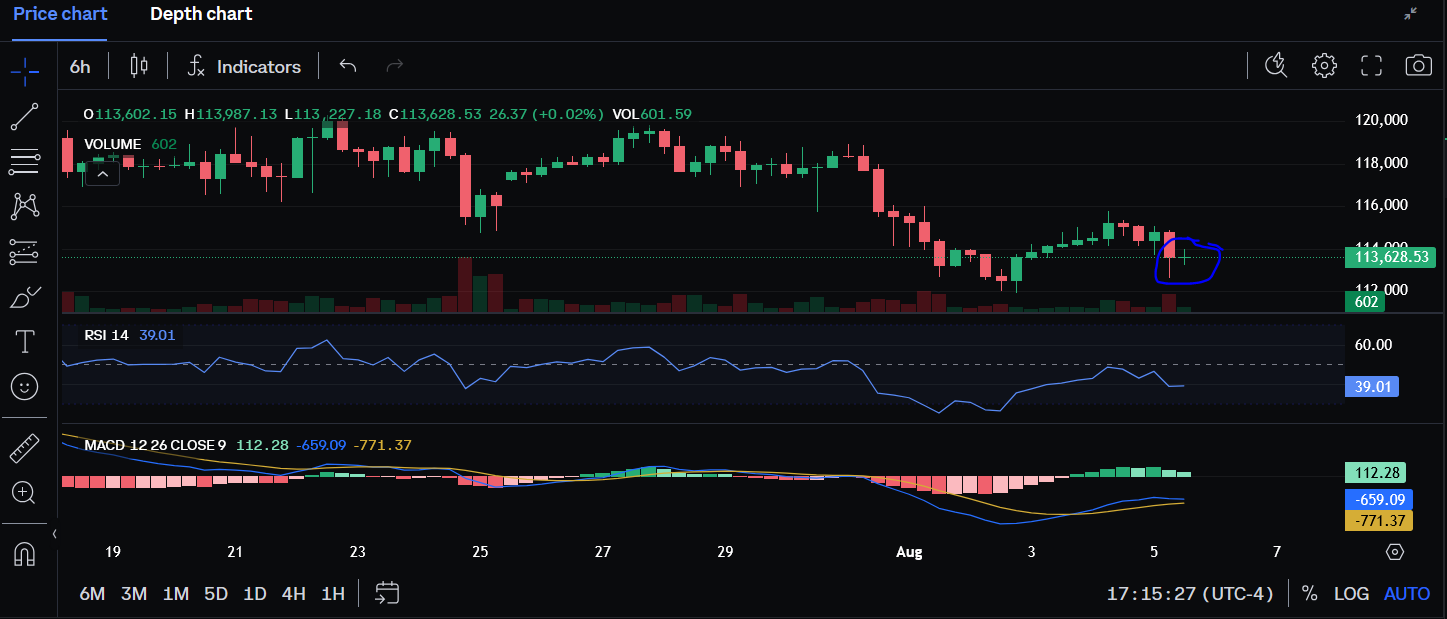The height and width of the screenshot is (619, 1447).
Task: Click the signal line value -771.37 label
Action: tap(1378, 520)
